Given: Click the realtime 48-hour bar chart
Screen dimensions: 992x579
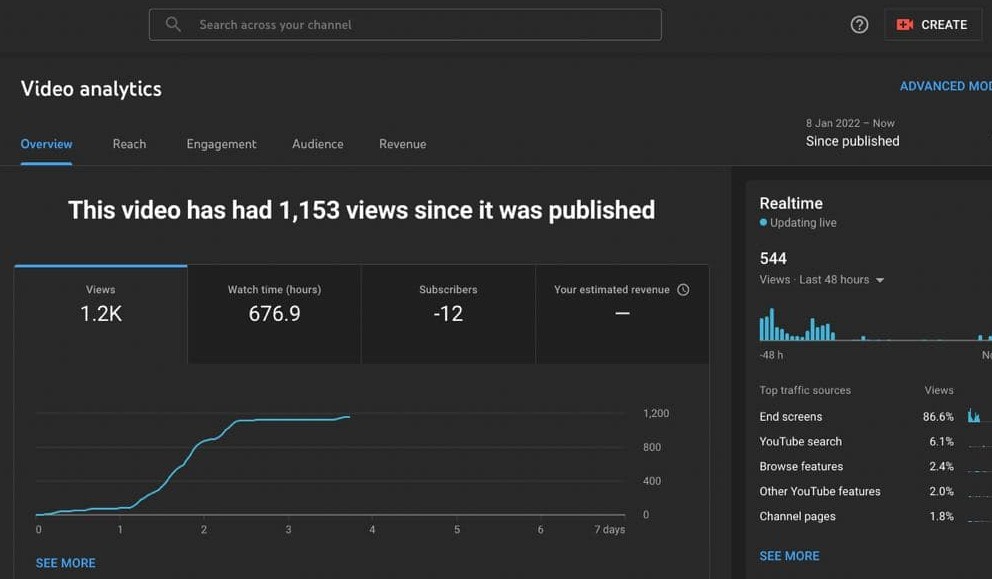Looking at the screenshot, I should click(876, 325).
